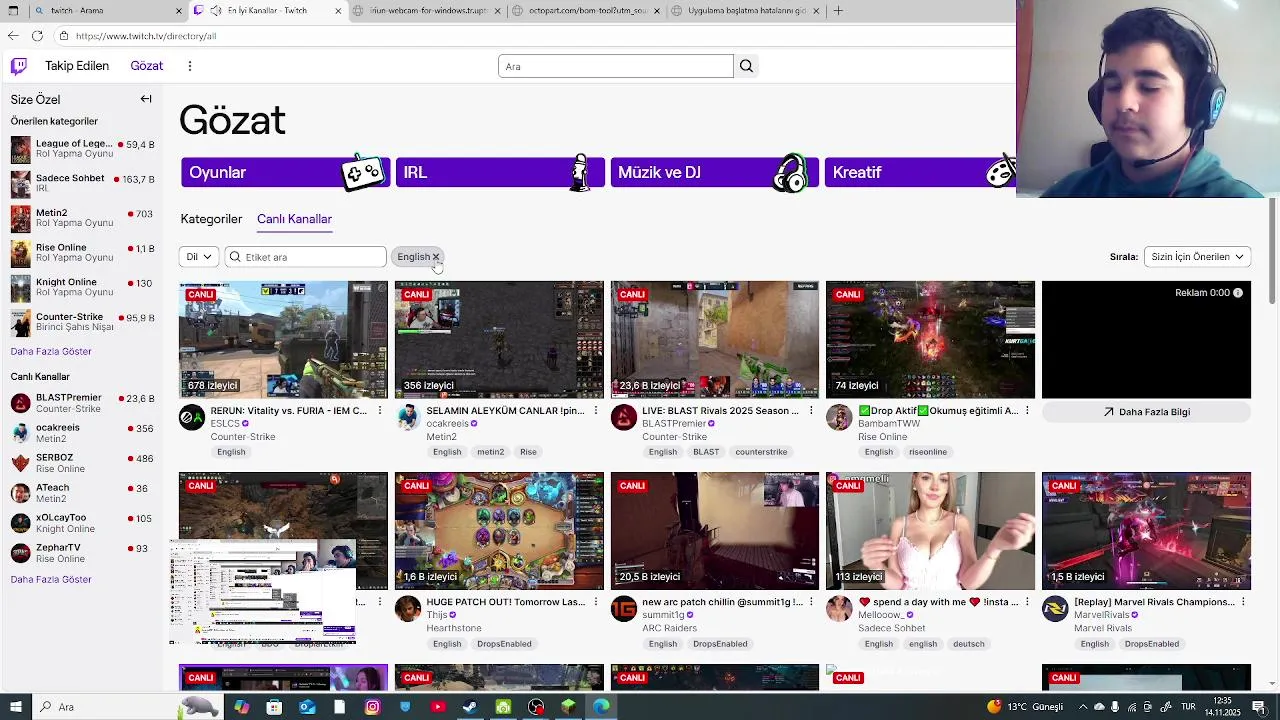Viewport: 1280px width, 720px height.
Task: Click the deutsch tag under Melloow_
Action: click(x=968, y=644)
